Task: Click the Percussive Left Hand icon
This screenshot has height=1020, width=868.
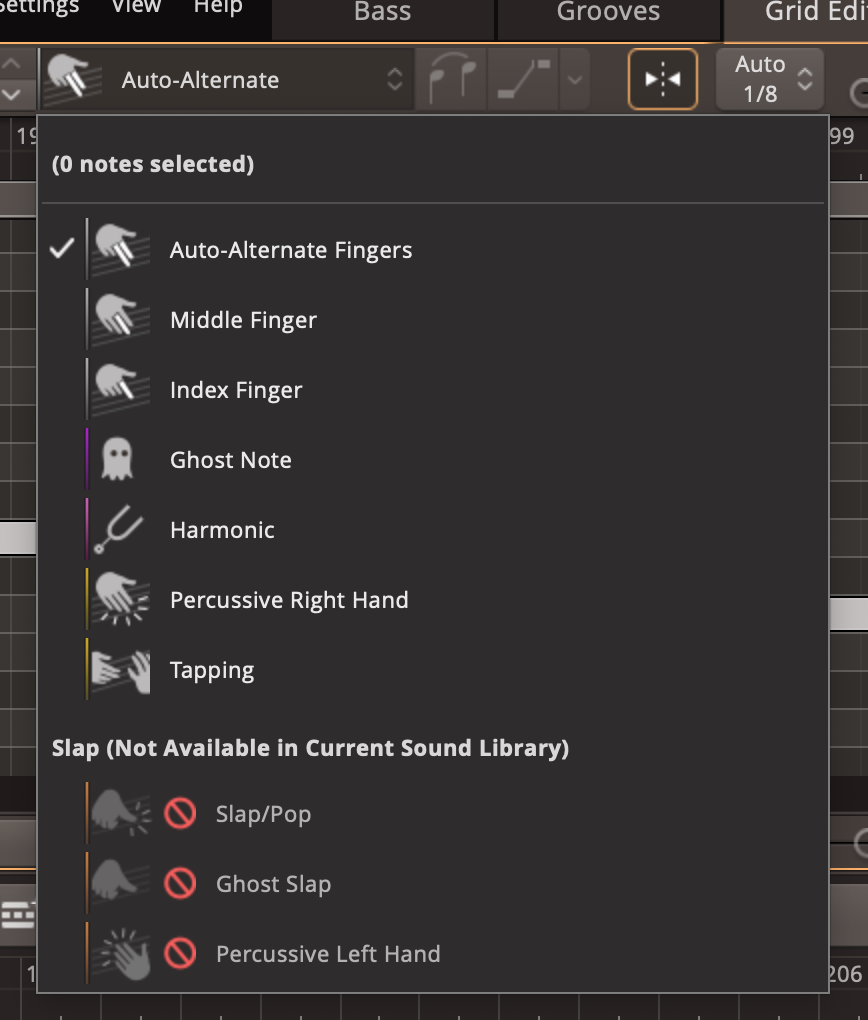Action: click(x=120, y=954)
